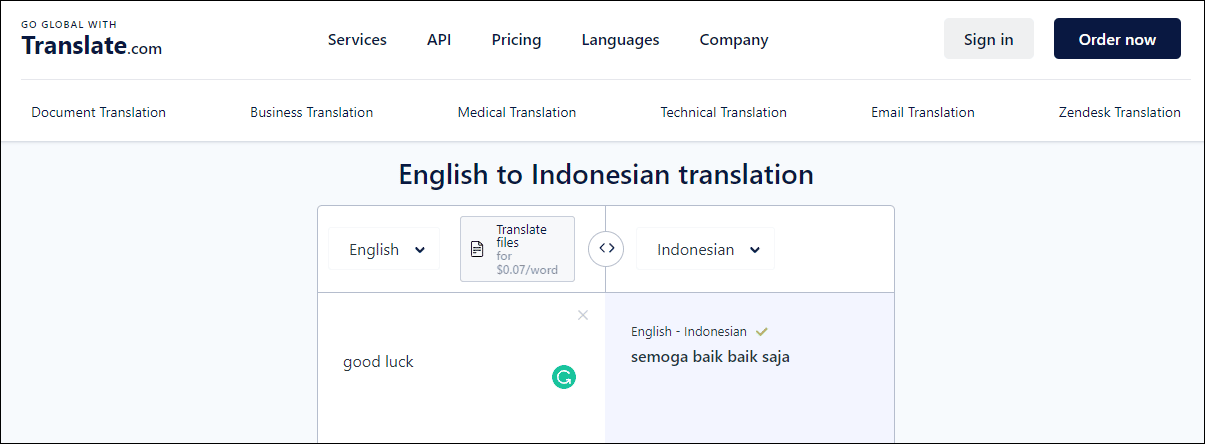Click the document icon in Translate files
The width and height of the screenshot is (1205, 444).
478,249
